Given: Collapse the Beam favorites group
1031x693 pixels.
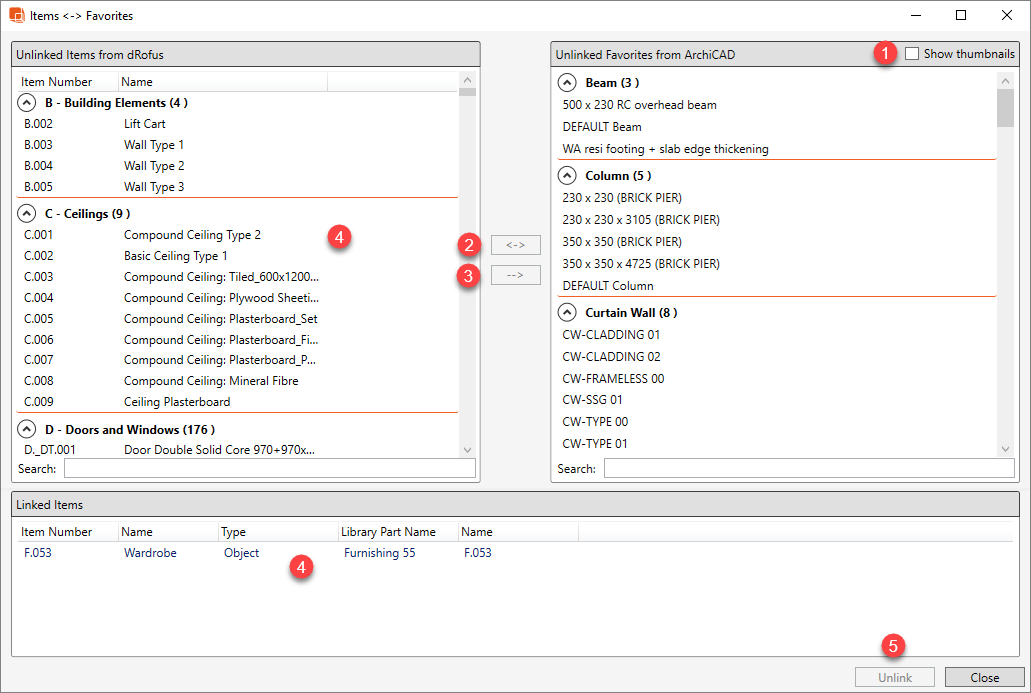Looking at the screenshot, I should pyautogui.click(x=567, y=83).
